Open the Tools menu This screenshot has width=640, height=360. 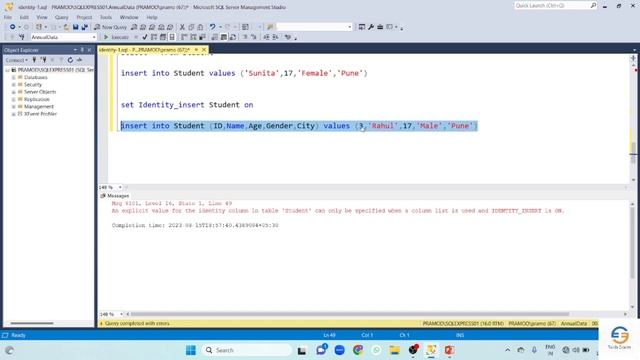[x=106, y=17]
